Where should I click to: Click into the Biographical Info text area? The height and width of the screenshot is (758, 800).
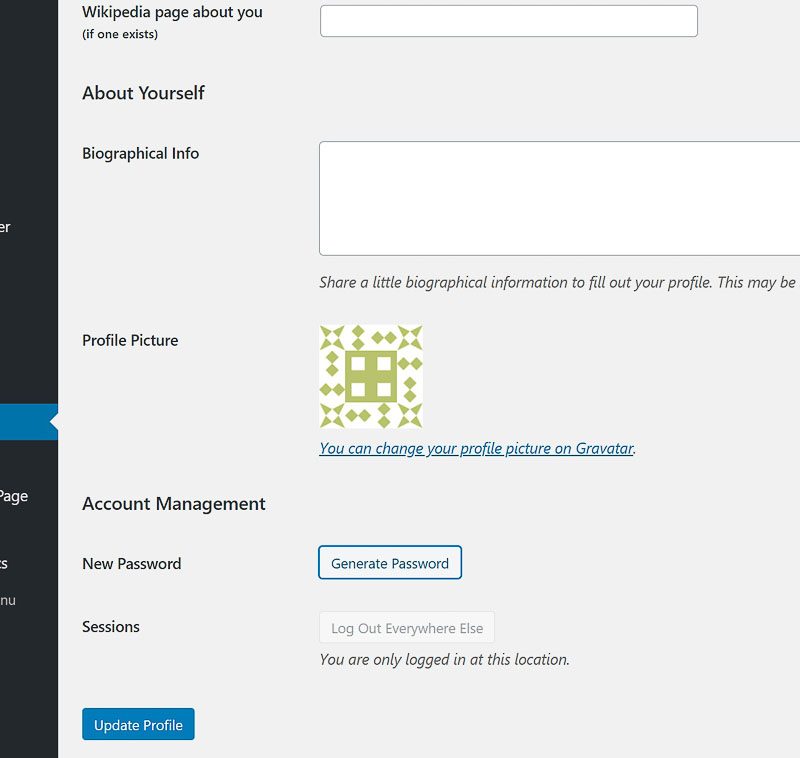click(559, 198)
